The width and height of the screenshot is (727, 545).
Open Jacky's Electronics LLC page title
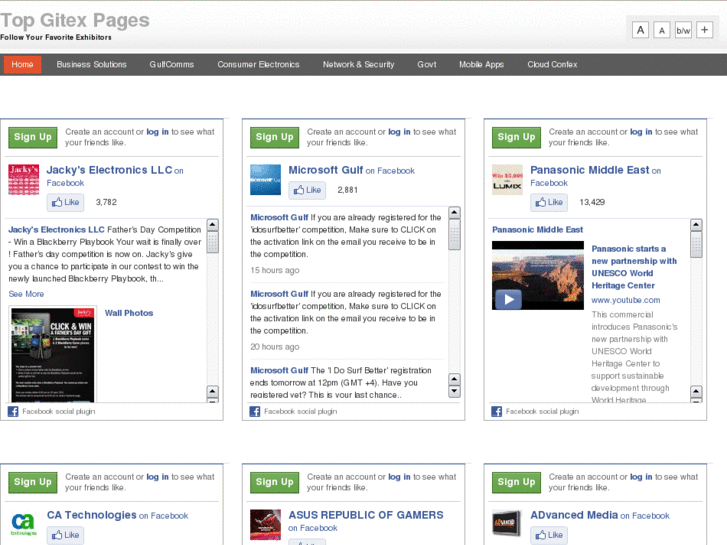pos(109,170)
